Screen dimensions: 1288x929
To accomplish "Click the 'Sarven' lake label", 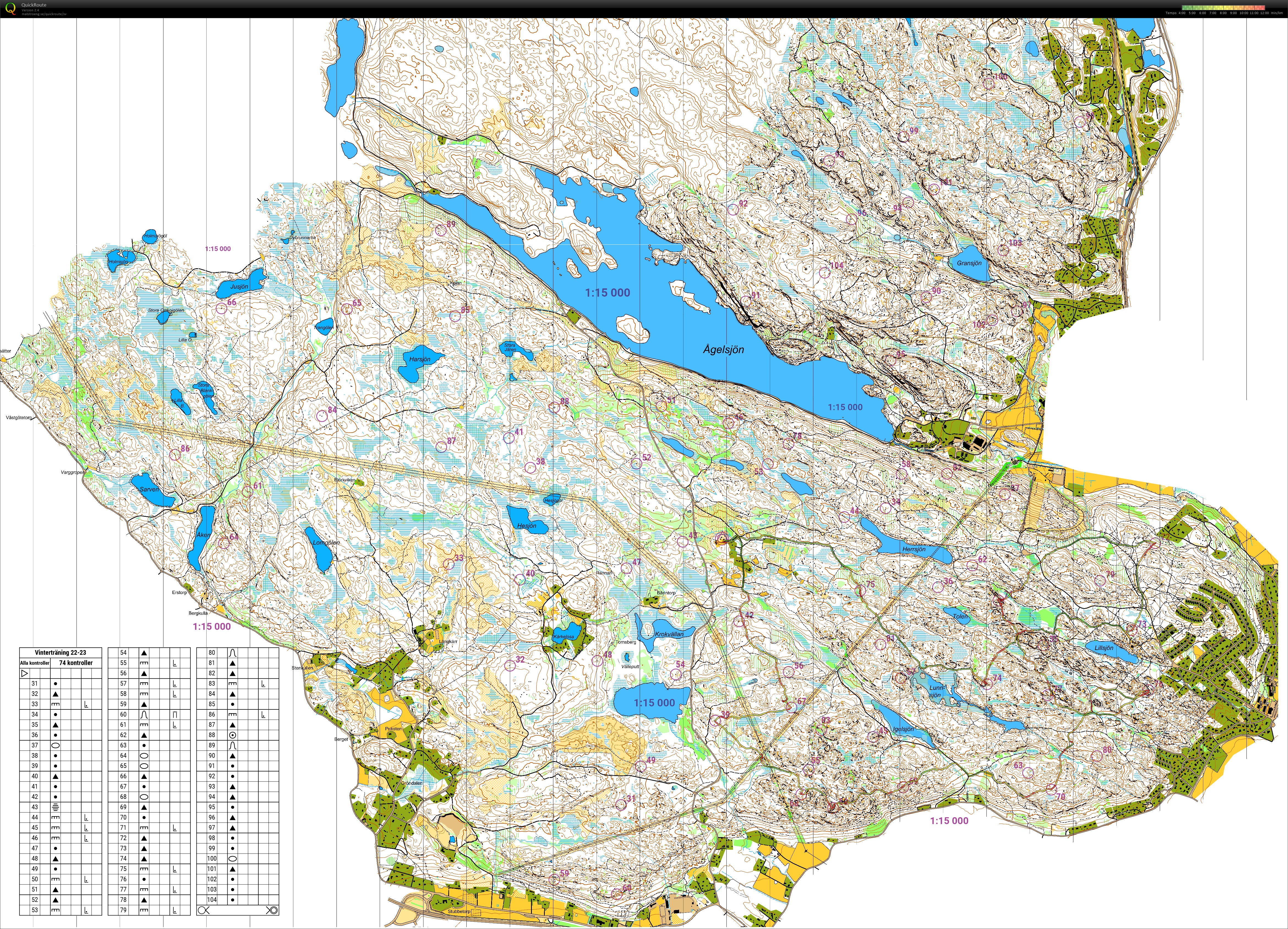I will click(x=149, y=489).
